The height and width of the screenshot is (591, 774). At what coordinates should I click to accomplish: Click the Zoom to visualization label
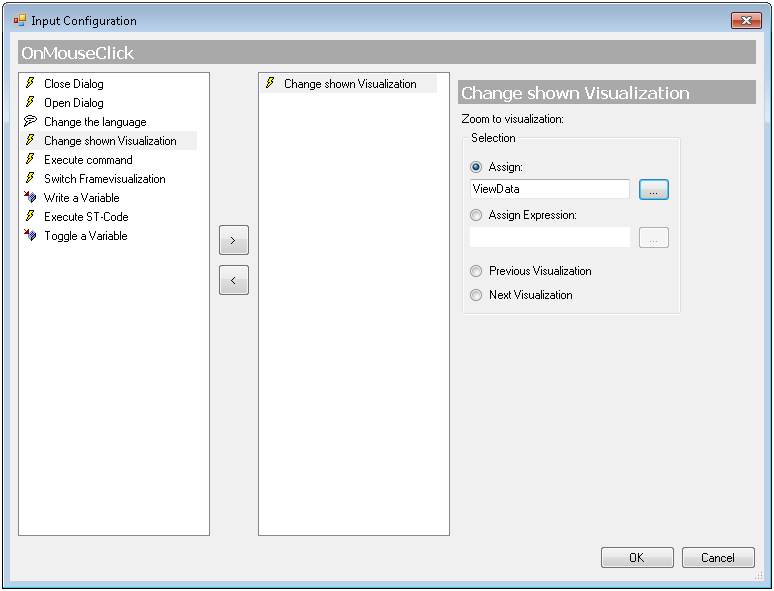pyautogui.click(x=512, y=119)
